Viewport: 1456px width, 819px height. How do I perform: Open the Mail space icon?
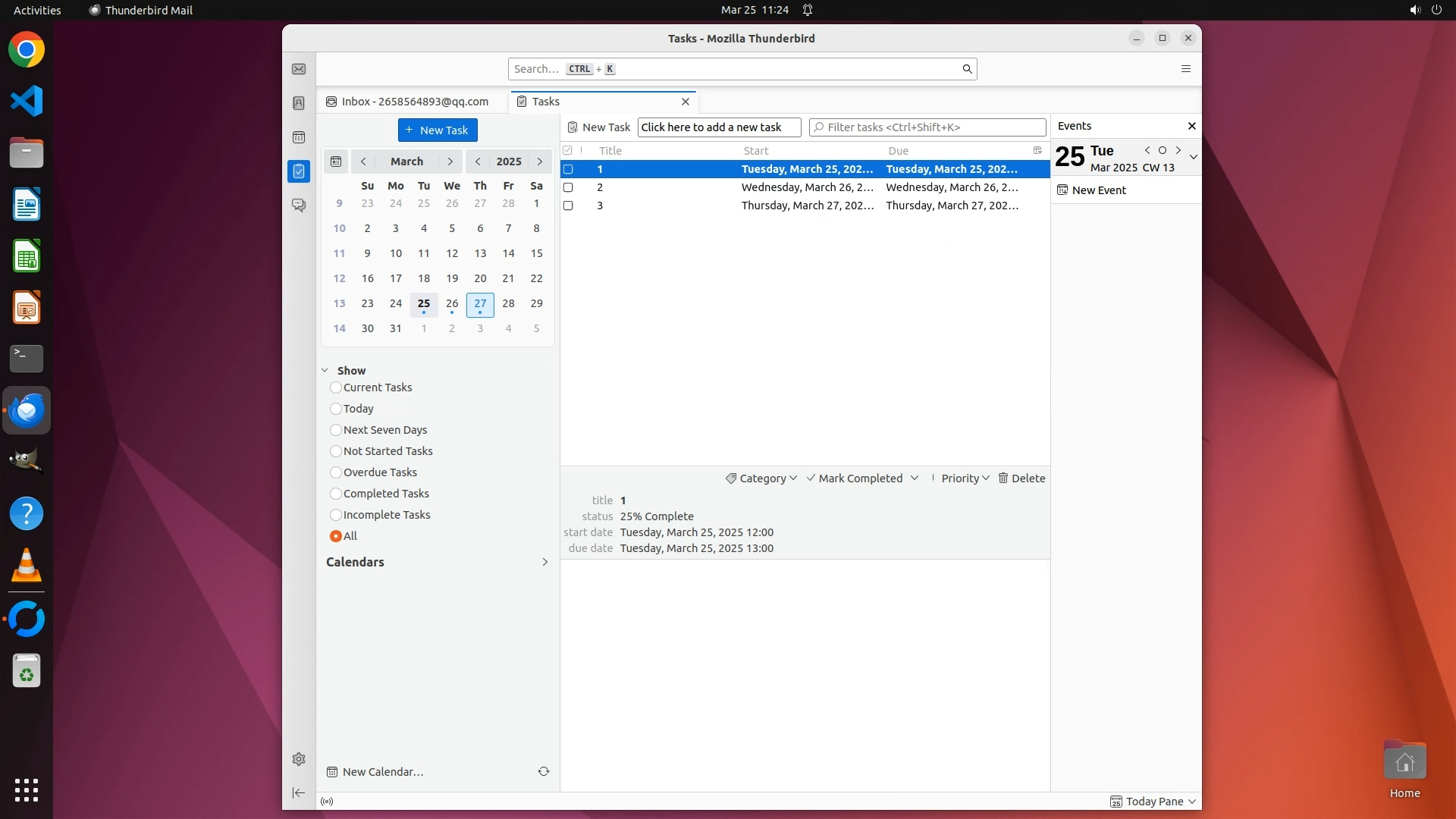tap(299, 69)
